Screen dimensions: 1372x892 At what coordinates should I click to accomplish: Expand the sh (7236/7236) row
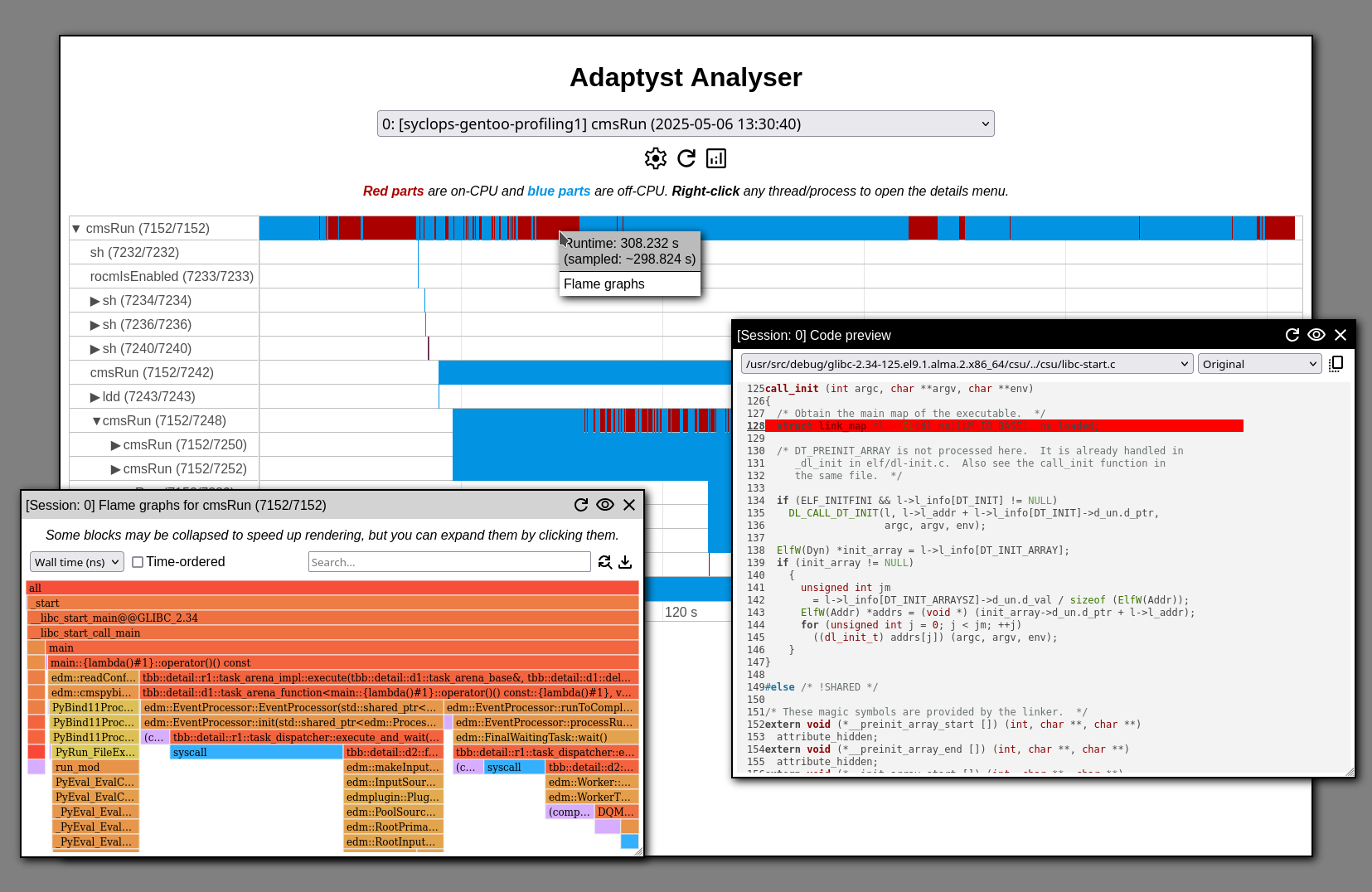click(95, 324)
